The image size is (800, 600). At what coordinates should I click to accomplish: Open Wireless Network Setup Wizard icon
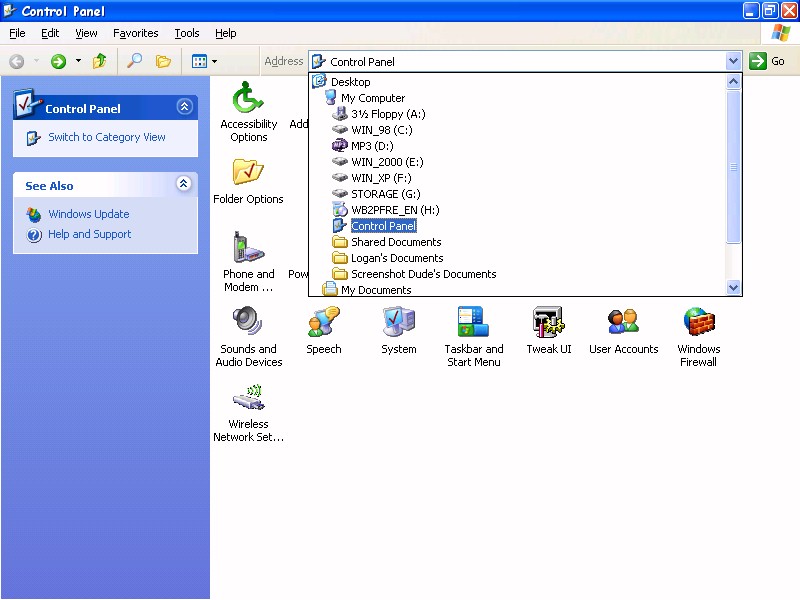248,412
